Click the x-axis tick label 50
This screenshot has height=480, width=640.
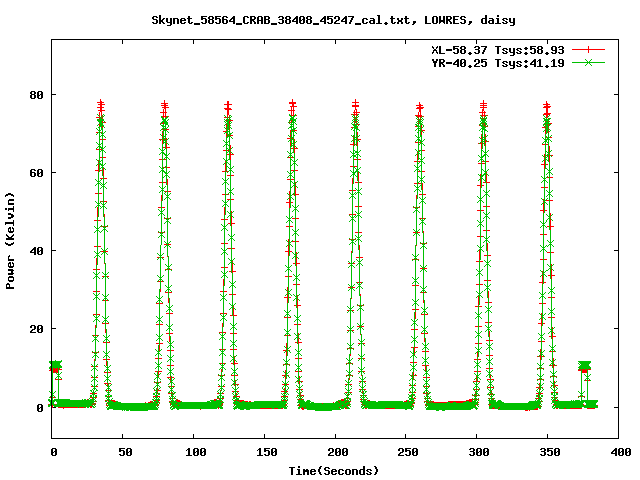point(125,452)
